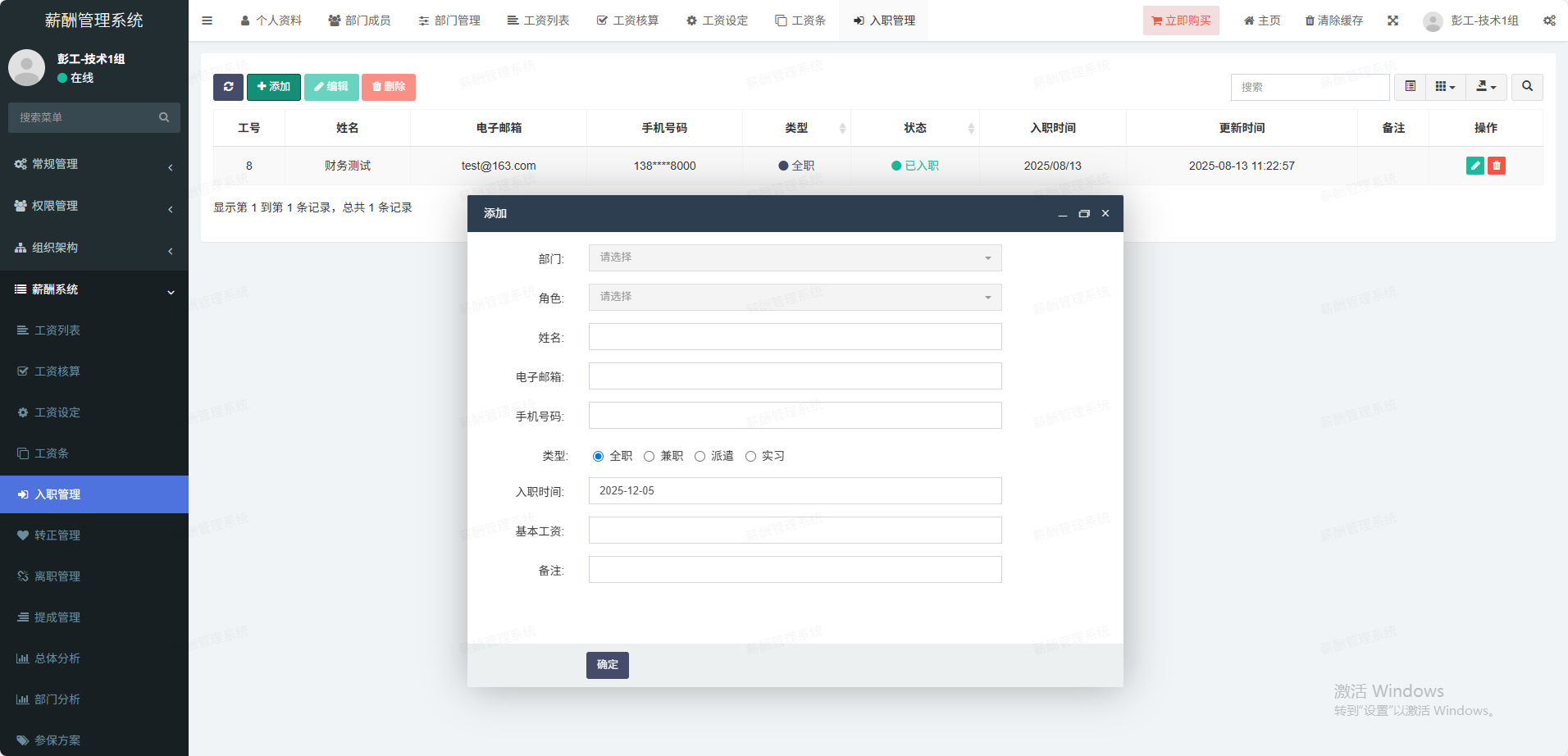
Task: Open the column visibility dropdown
Action: (x=1445, y=87)
